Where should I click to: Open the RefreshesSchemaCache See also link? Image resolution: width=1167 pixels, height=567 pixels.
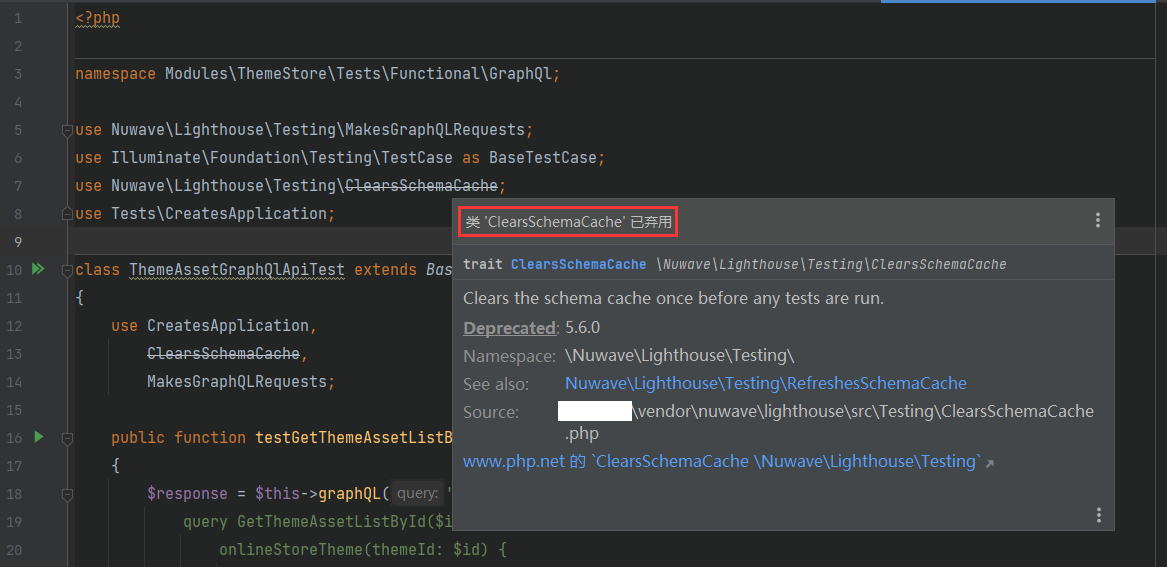click(x=765, y=384)
